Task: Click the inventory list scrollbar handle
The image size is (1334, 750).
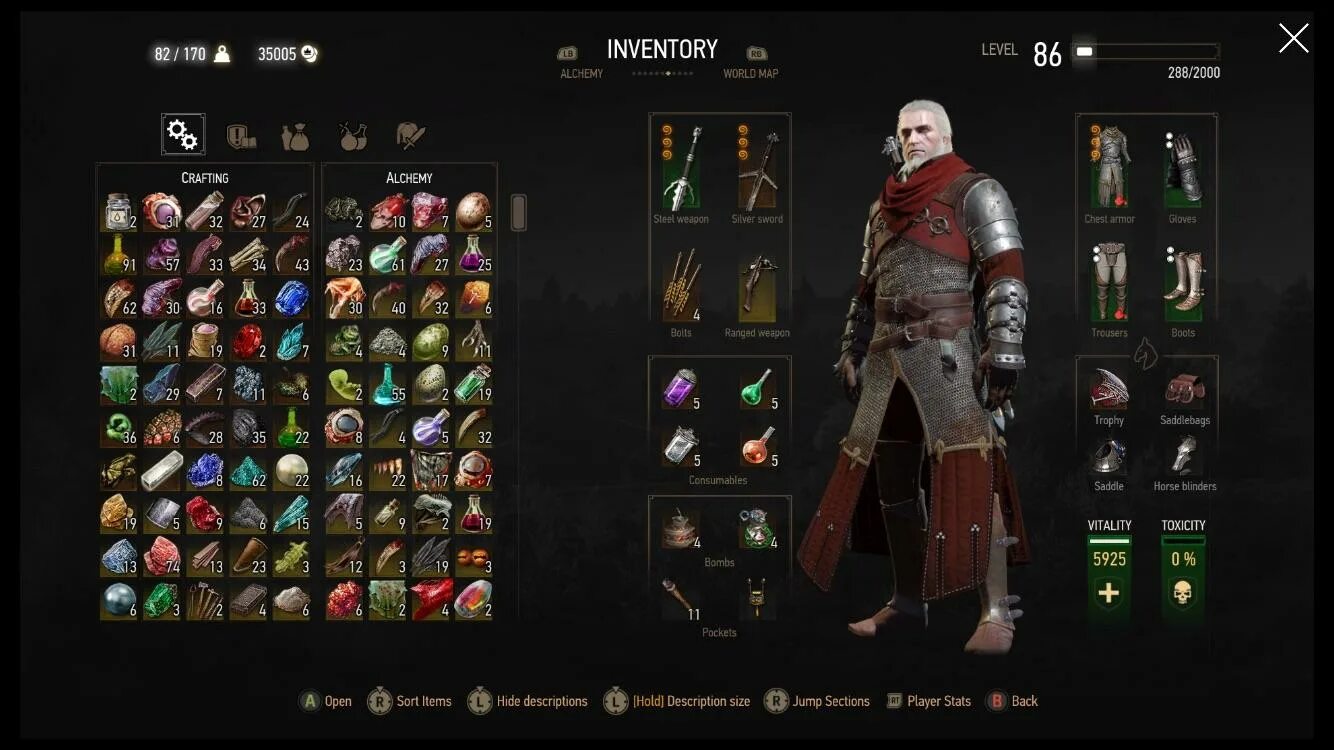Action: [518, 212]
